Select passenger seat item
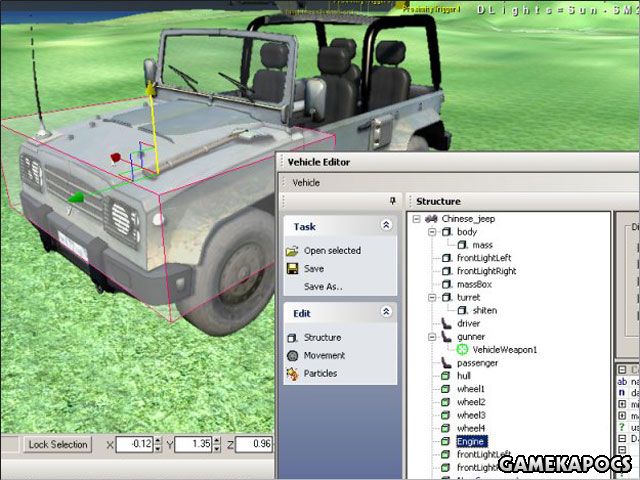Screen dimensions: 640x480 click(477, 363)
